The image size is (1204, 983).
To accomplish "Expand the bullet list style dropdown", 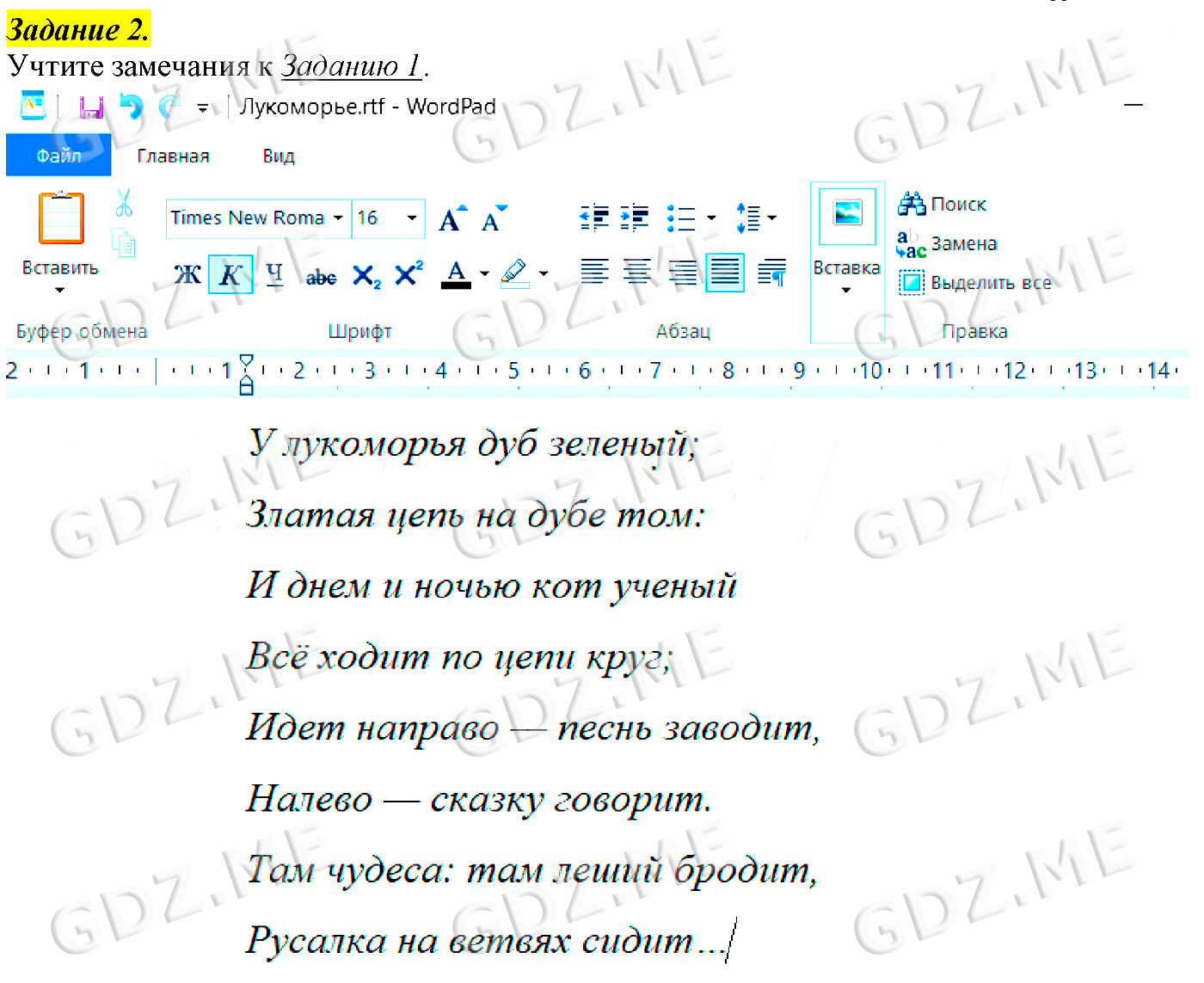I will [x=711, y=218].
